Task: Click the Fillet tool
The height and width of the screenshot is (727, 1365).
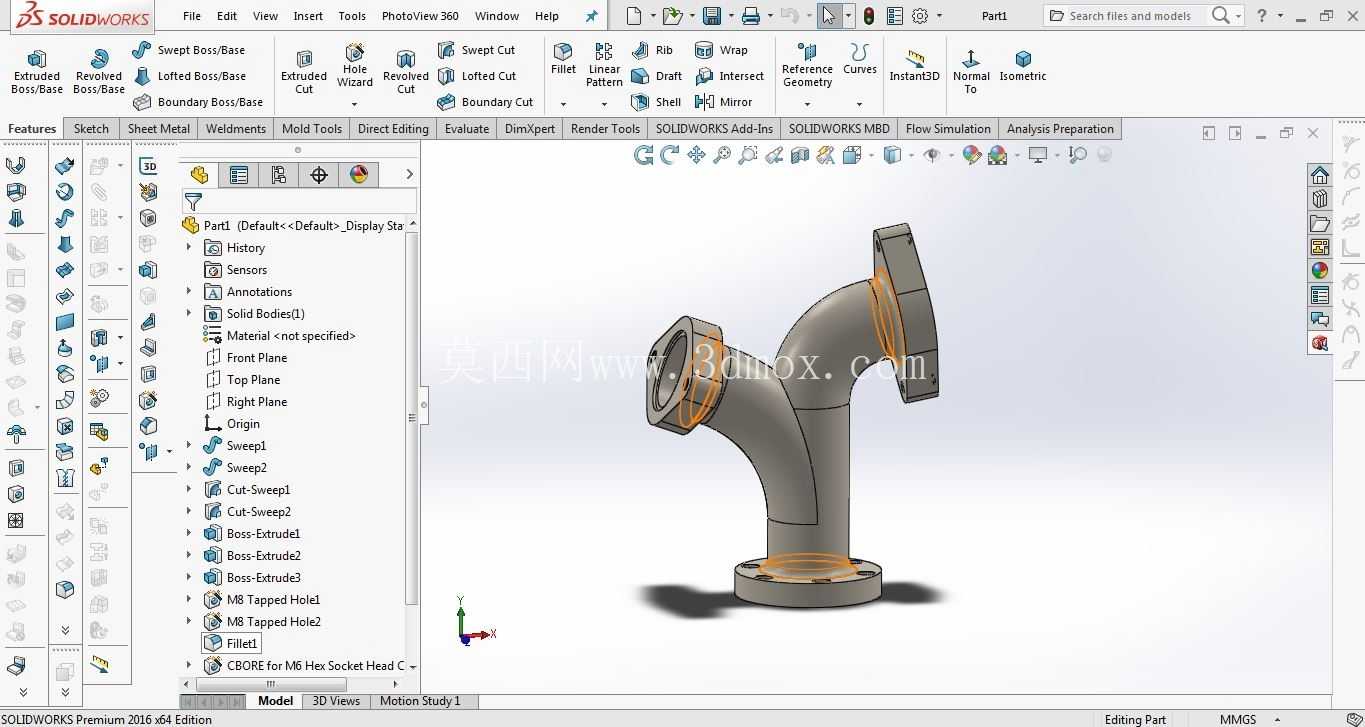Action: coord(563,59)
